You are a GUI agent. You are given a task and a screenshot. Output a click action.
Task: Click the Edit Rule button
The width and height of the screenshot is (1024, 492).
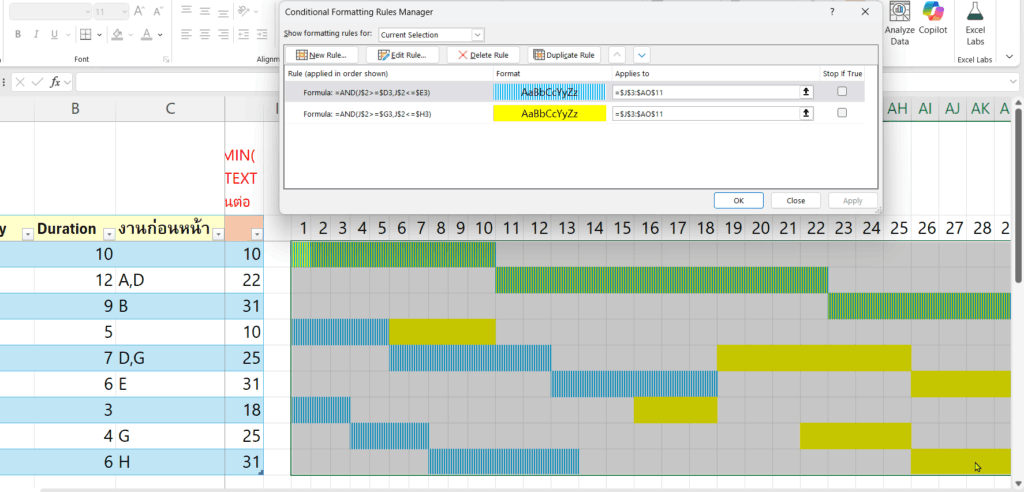[402, 55]
